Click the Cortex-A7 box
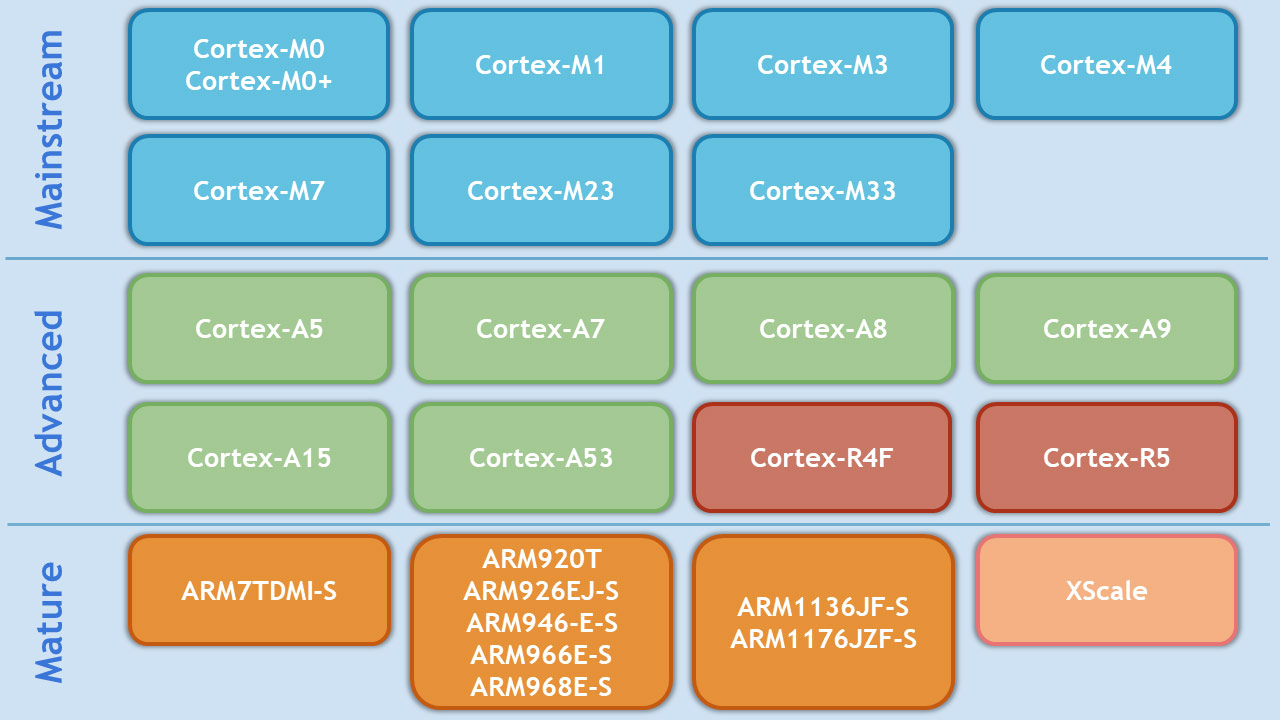 pos(541,328)
